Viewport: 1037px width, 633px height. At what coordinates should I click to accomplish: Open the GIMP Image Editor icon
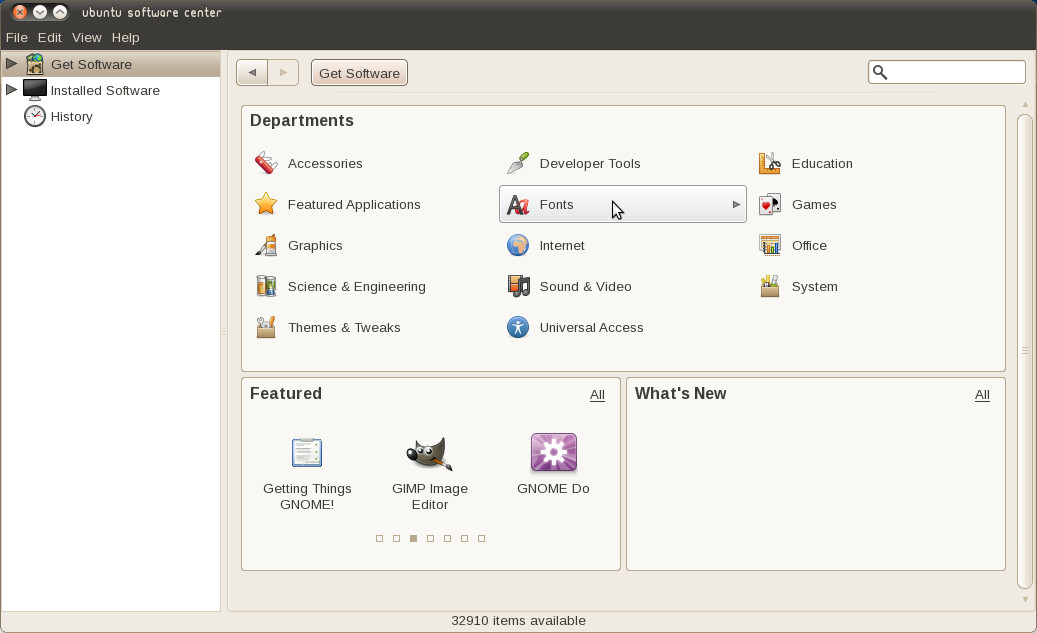430,453
